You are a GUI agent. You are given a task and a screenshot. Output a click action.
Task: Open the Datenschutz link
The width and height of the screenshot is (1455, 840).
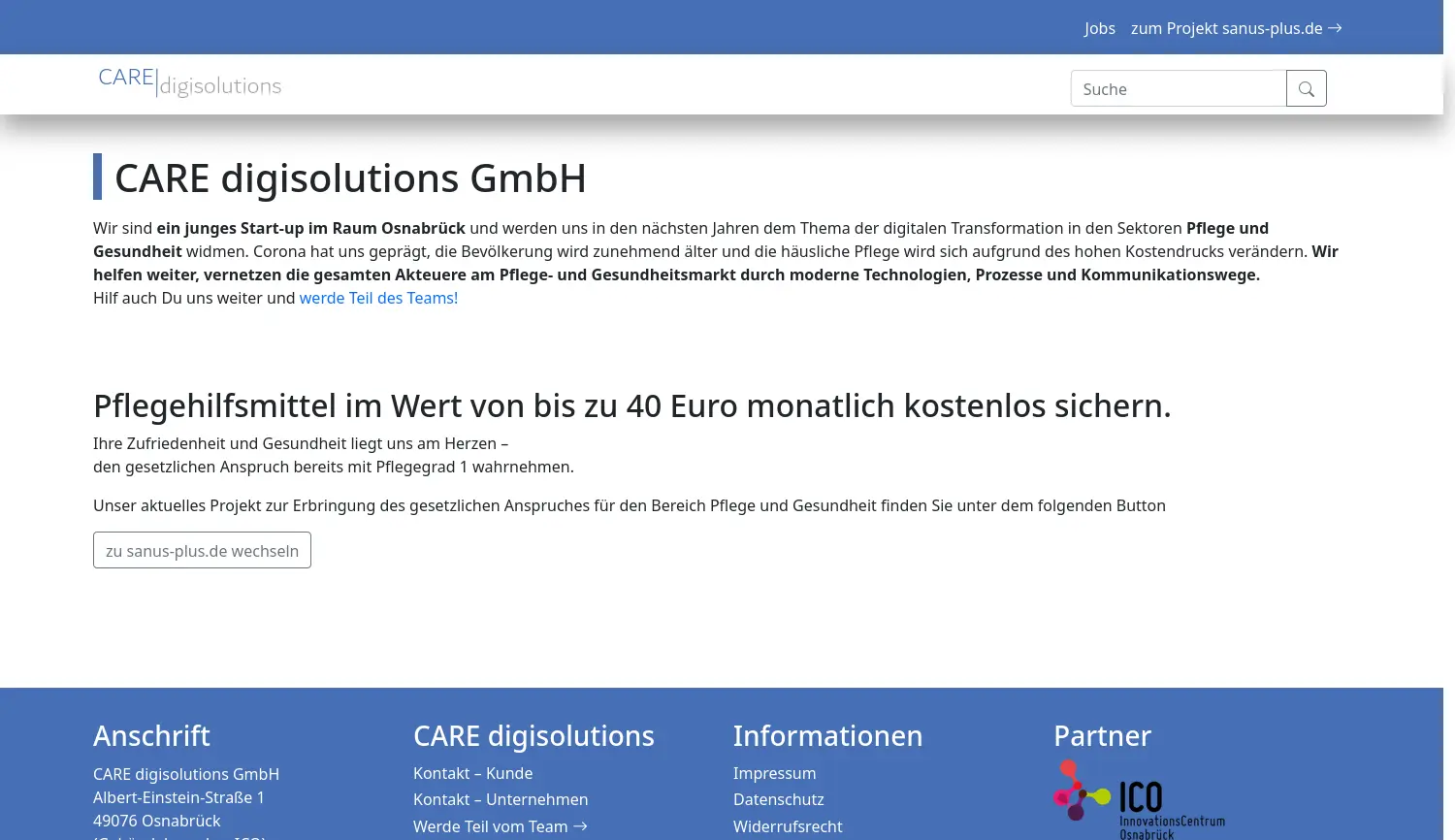778,799
